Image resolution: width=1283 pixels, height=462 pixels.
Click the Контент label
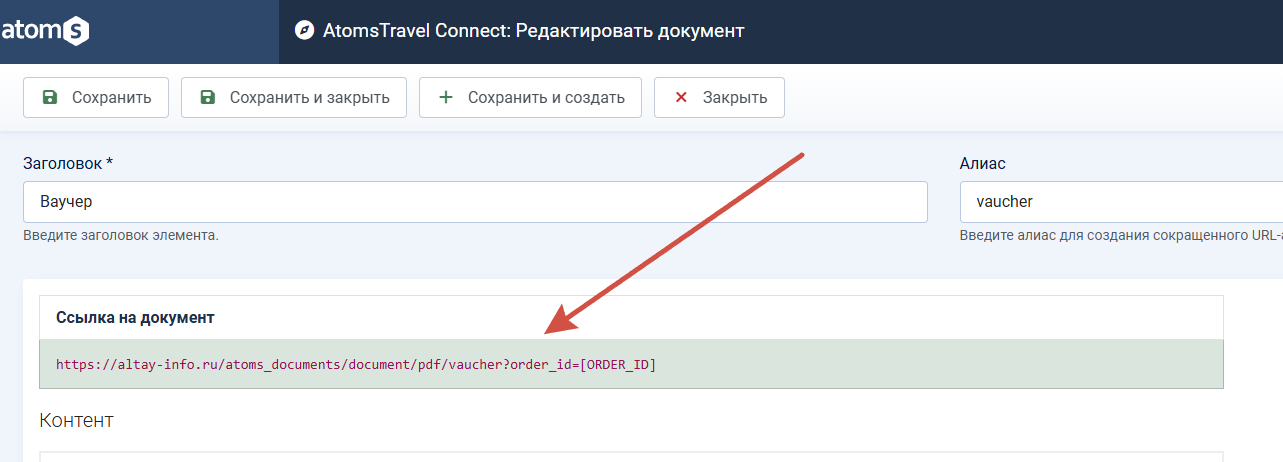76,420
